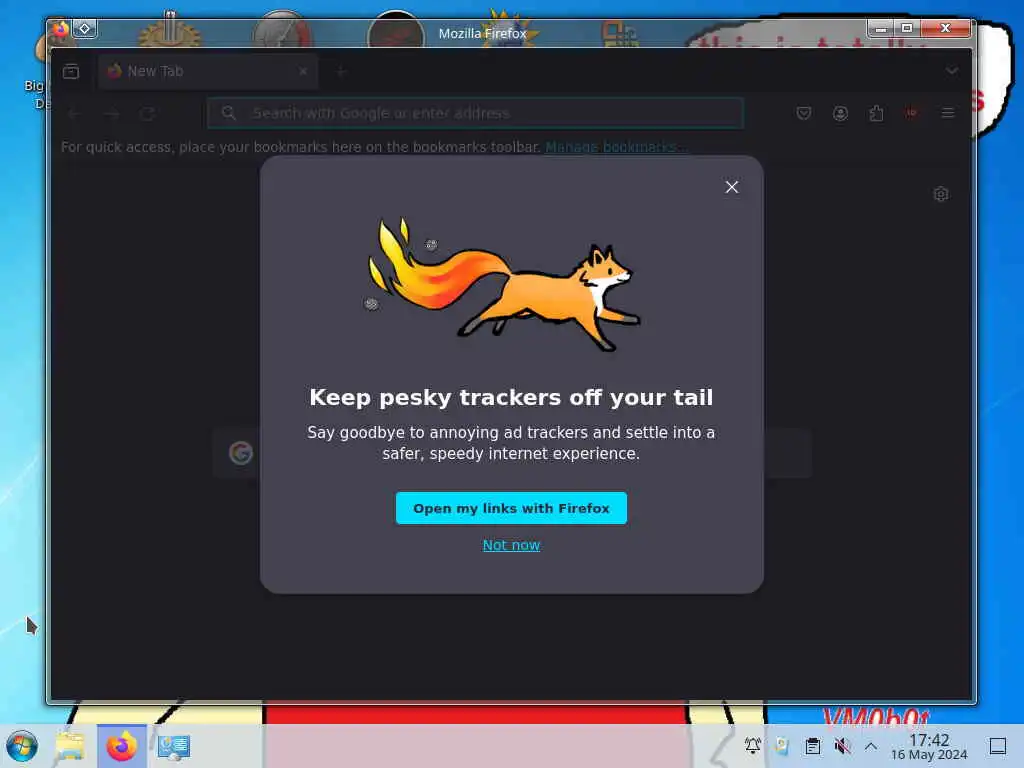Click the search magnifier in address bar
The image size is (1024, 768).
[229, 113]
